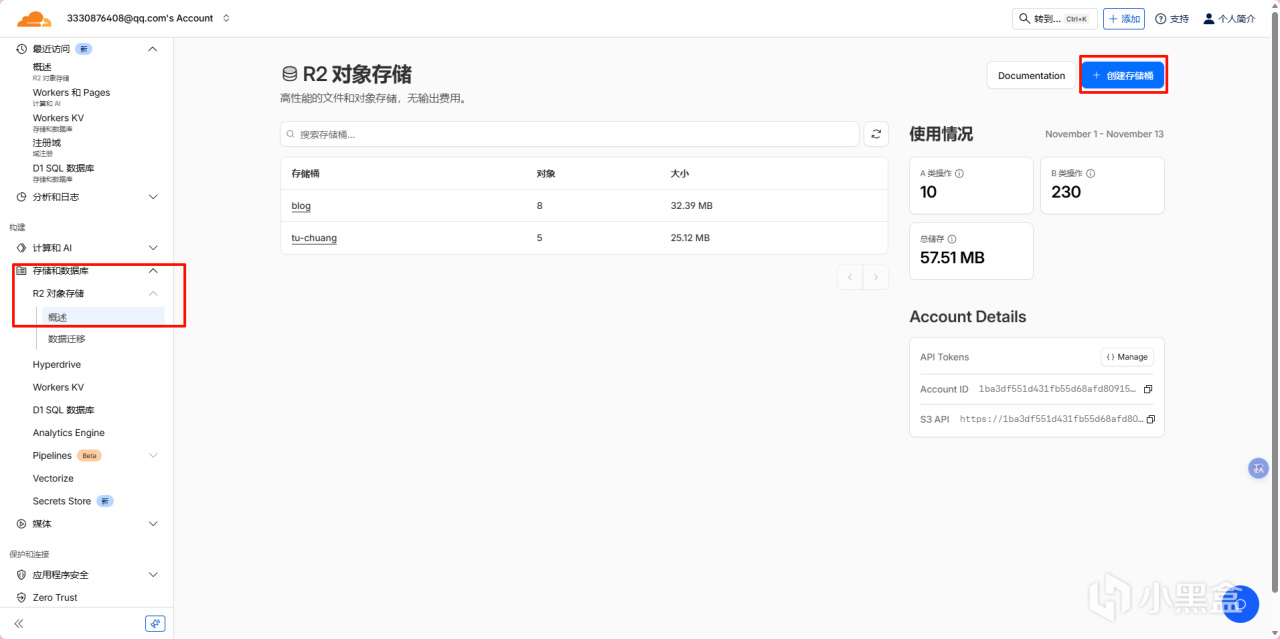The width and height of the screenshot is (1280, 639).
Task: Expand Pipelines Beta chevron
Action: click(153, 456)
